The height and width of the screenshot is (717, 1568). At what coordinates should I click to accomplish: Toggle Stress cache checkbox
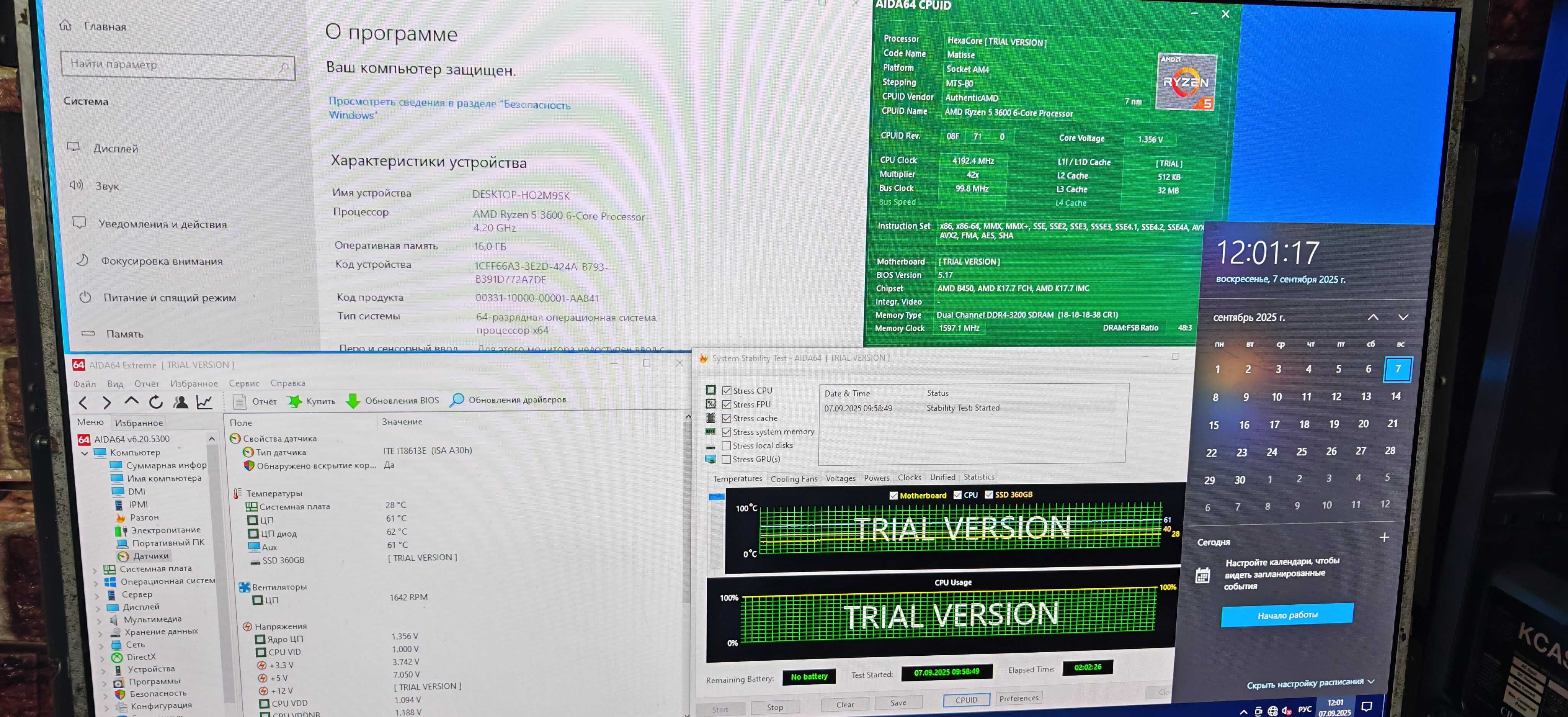point(727,418)
